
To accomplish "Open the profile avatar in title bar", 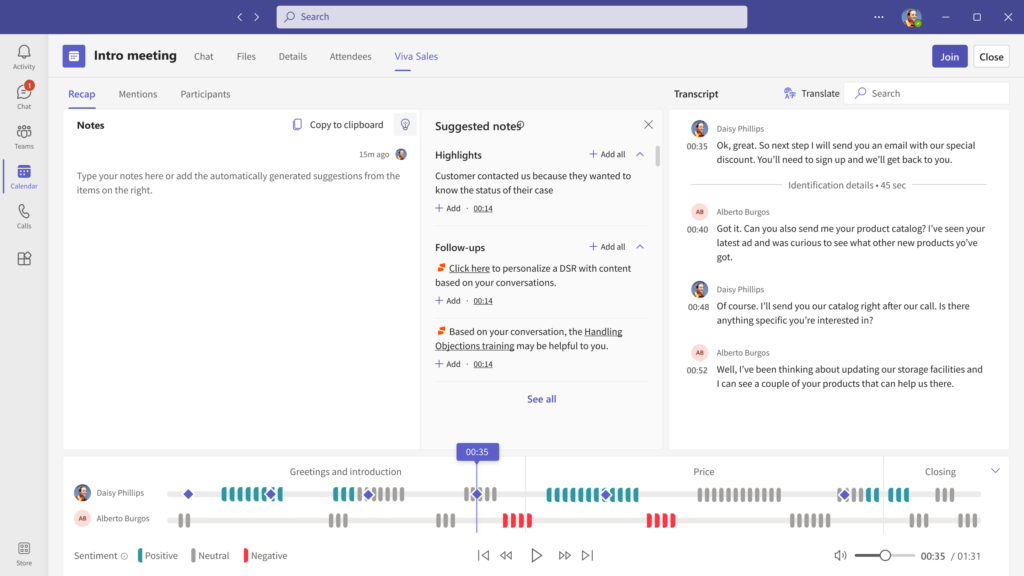I will [x=912, y=17].
